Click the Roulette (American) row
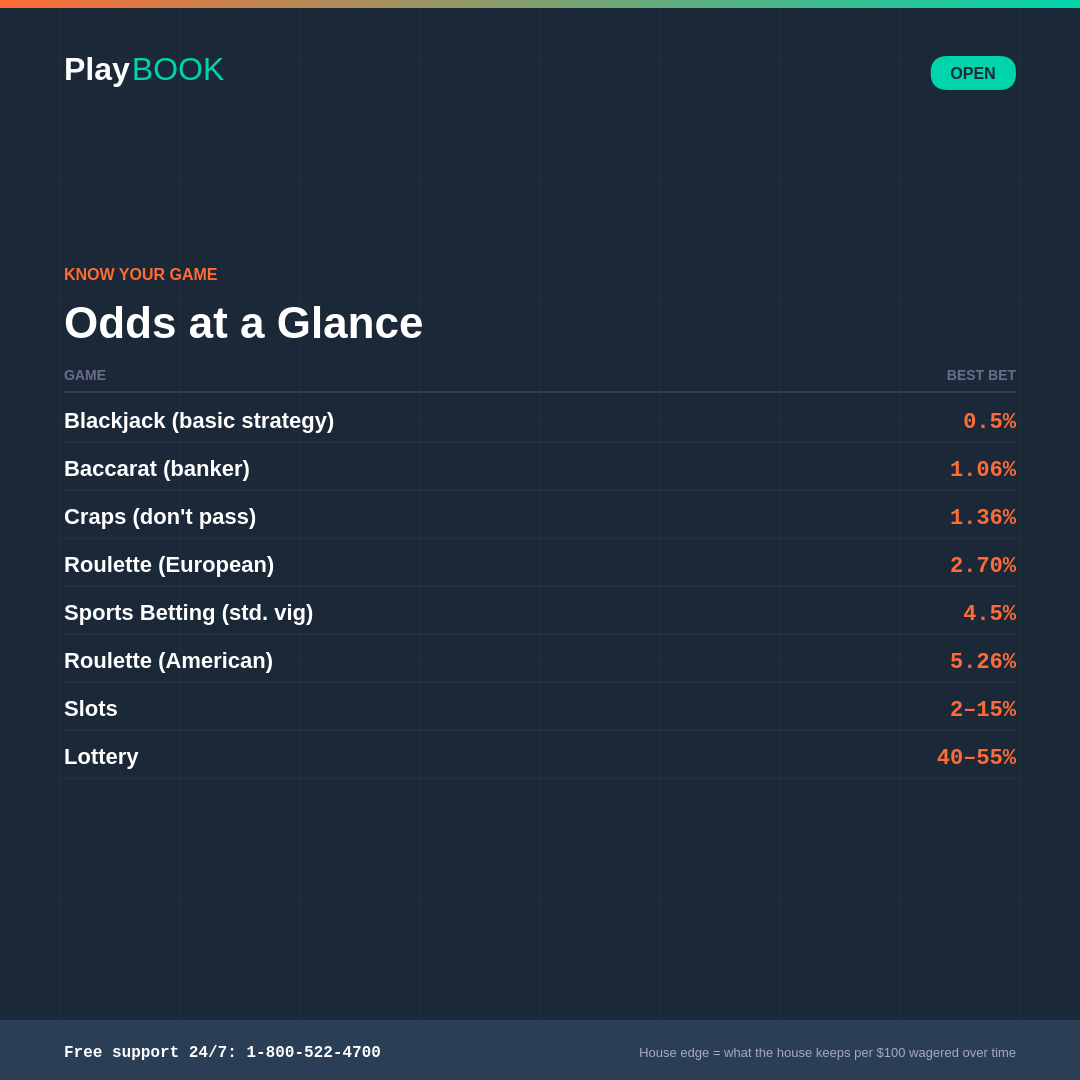The width and height of the screenshot is (1080, 1080). 168,660
